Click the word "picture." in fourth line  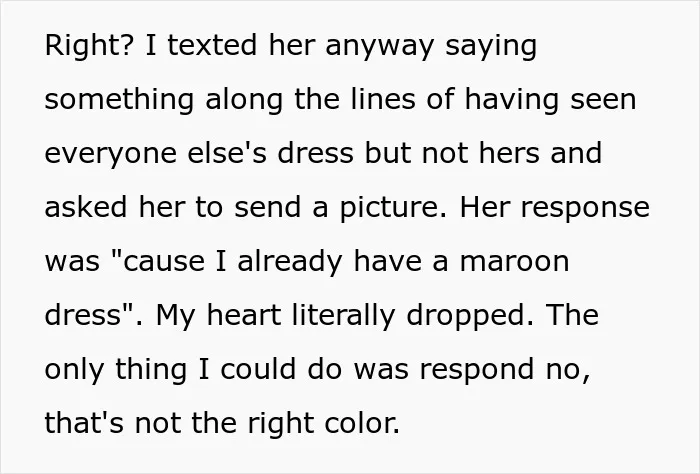click(393, 208)
